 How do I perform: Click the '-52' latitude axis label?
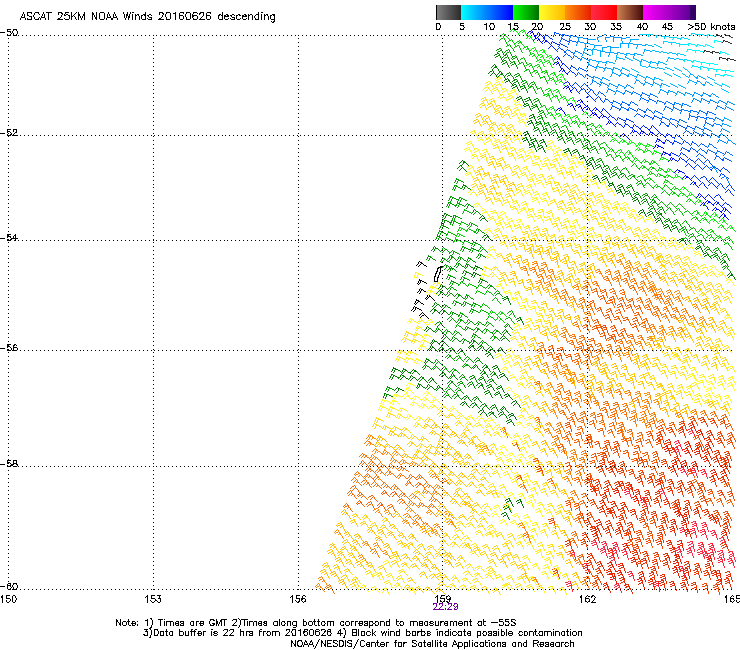[x=9, y=133]
